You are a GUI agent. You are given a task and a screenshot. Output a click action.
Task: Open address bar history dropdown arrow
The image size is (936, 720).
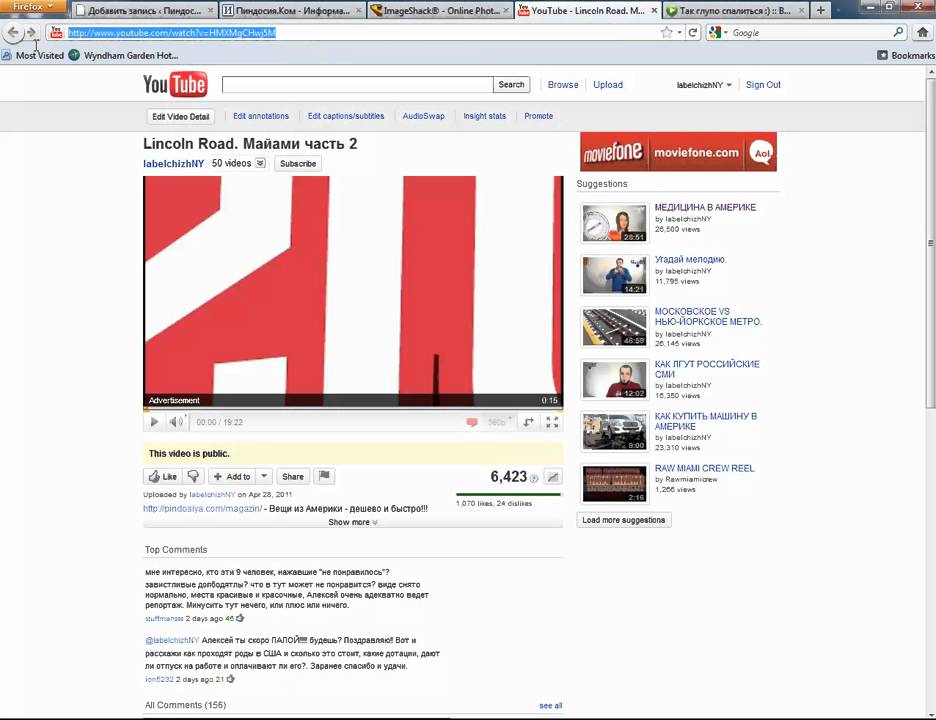pos(679,33)
